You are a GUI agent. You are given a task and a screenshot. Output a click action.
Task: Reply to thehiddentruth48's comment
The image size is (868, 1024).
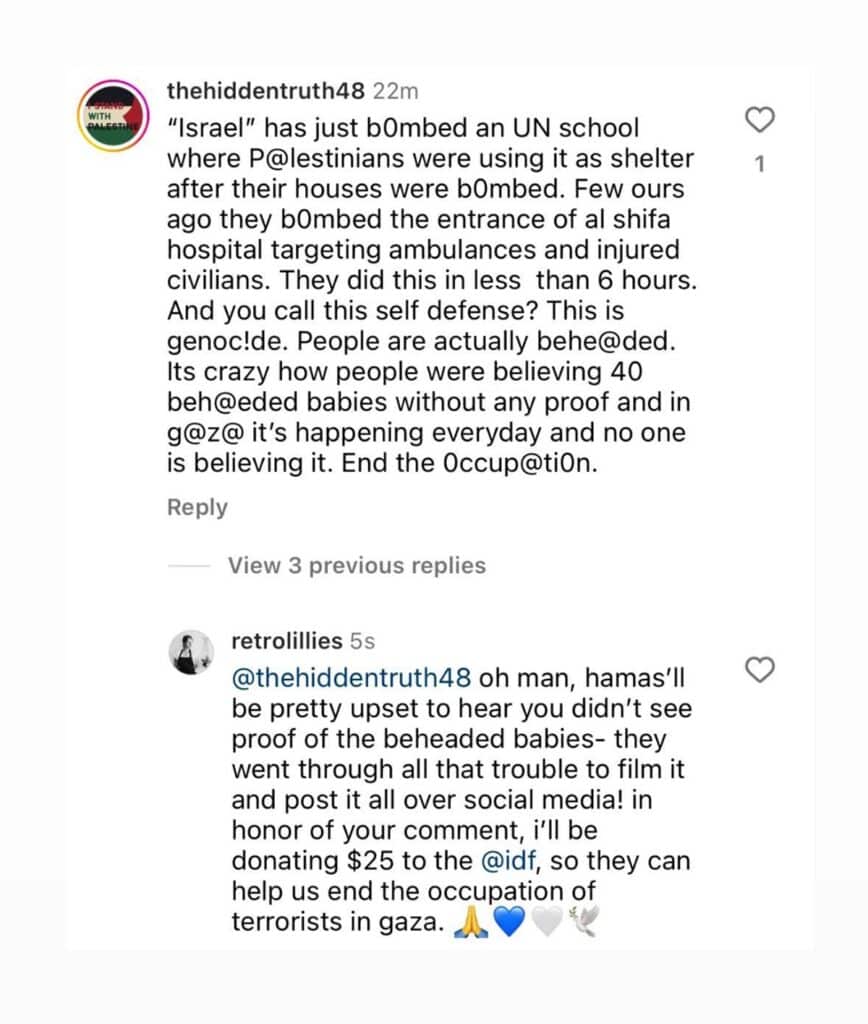click(x=197, y=507)
